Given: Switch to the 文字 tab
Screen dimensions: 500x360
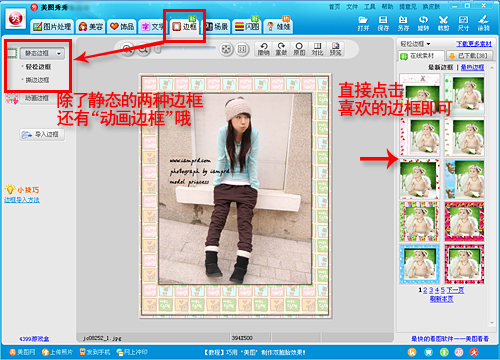Looking at the screenshot, I should coord(152,27).
